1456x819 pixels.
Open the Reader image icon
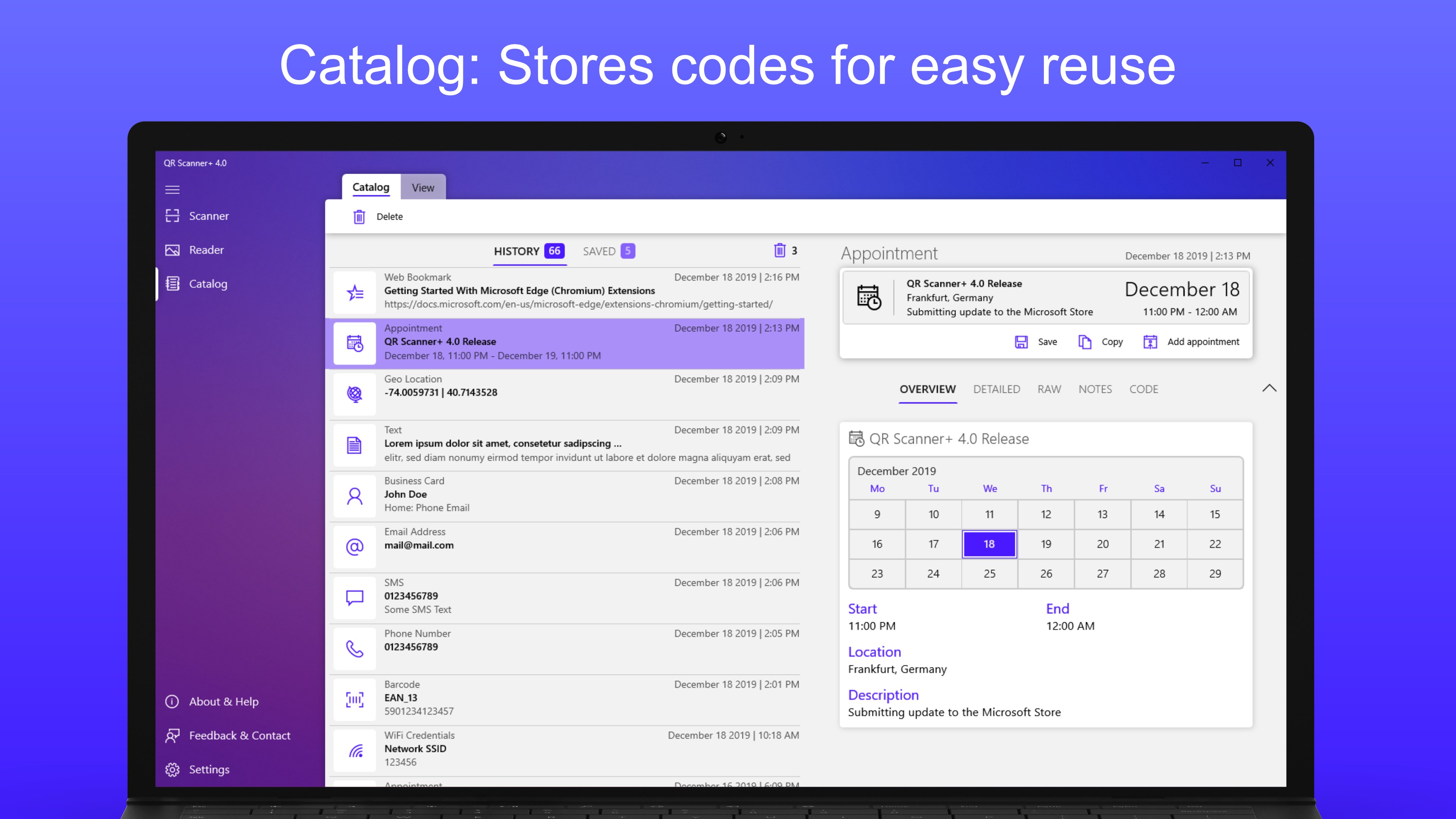(173, 250)
